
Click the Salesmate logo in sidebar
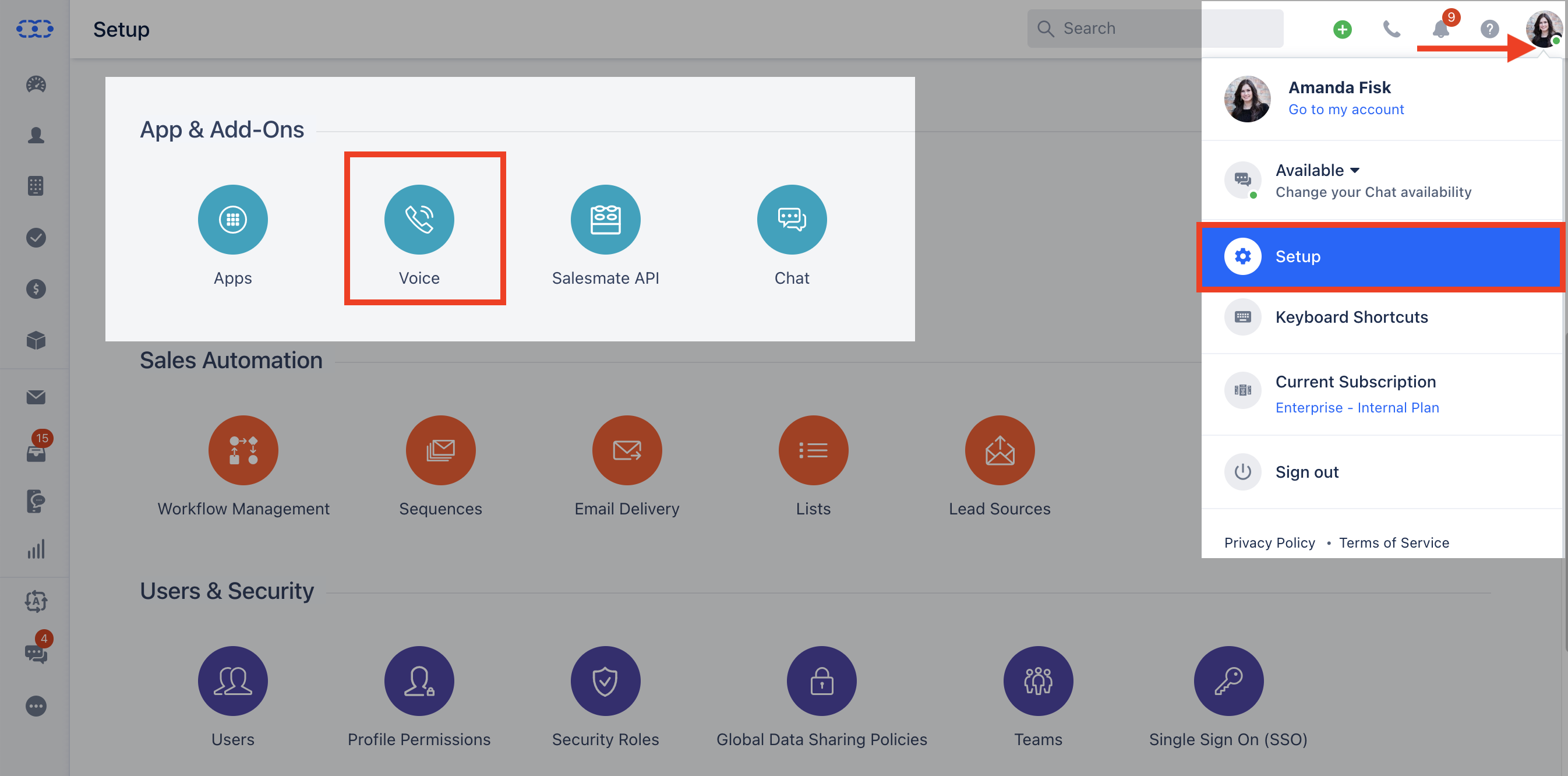(35, 29)
